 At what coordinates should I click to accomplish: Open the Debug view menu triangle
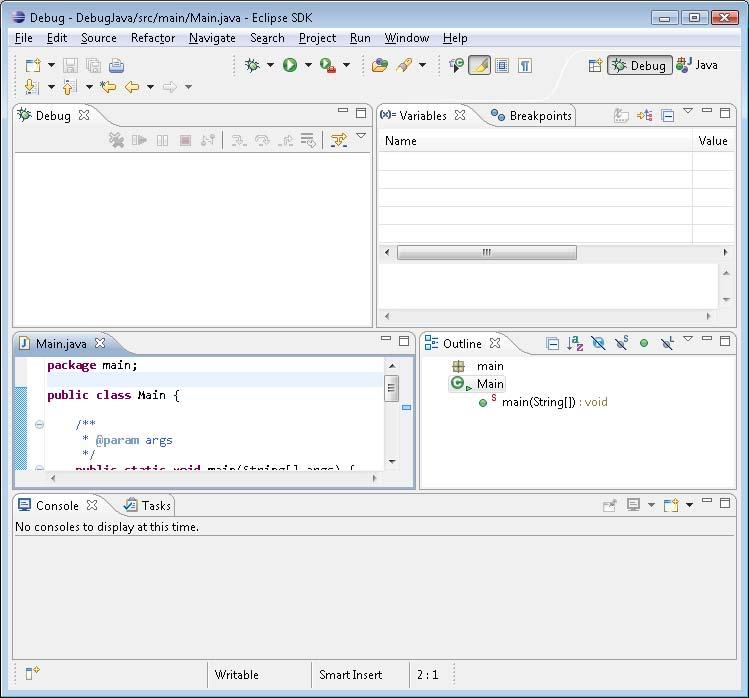(x=362, y=136)
